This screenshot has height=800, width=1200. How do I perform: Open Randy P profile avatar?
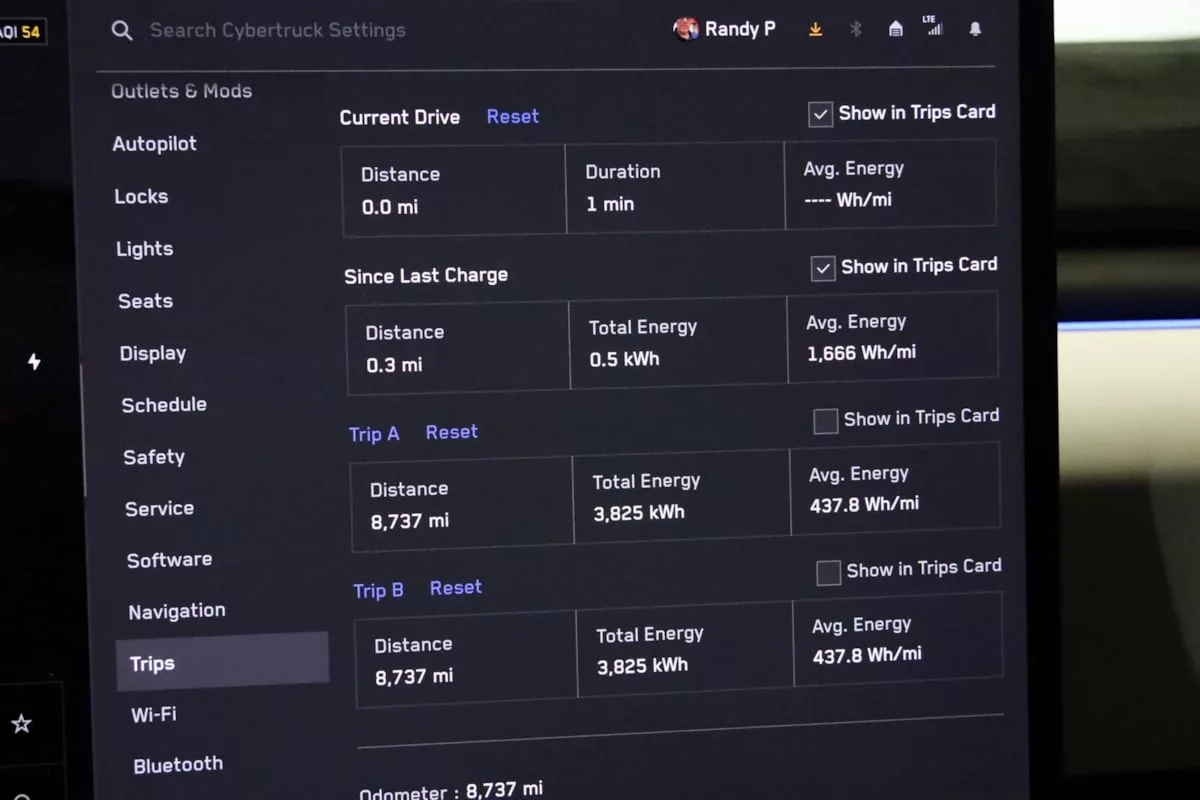pyautogui.click(x=686, y=29)
